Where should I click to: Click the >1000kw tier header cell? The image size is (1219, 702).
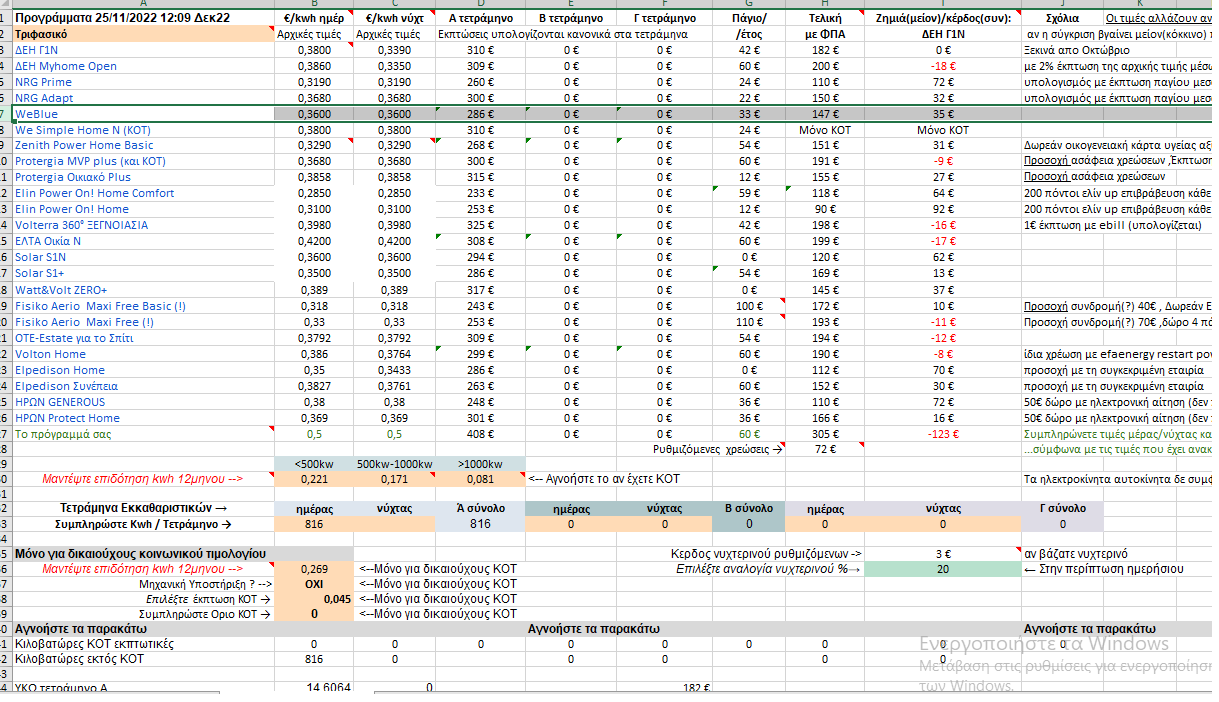coord(480,464)
